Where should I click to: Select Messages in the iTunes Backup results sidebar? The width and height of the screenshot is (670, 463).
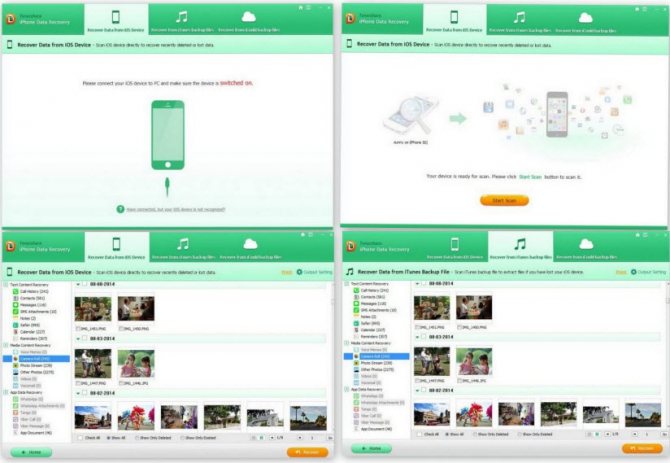pos(370,304)
